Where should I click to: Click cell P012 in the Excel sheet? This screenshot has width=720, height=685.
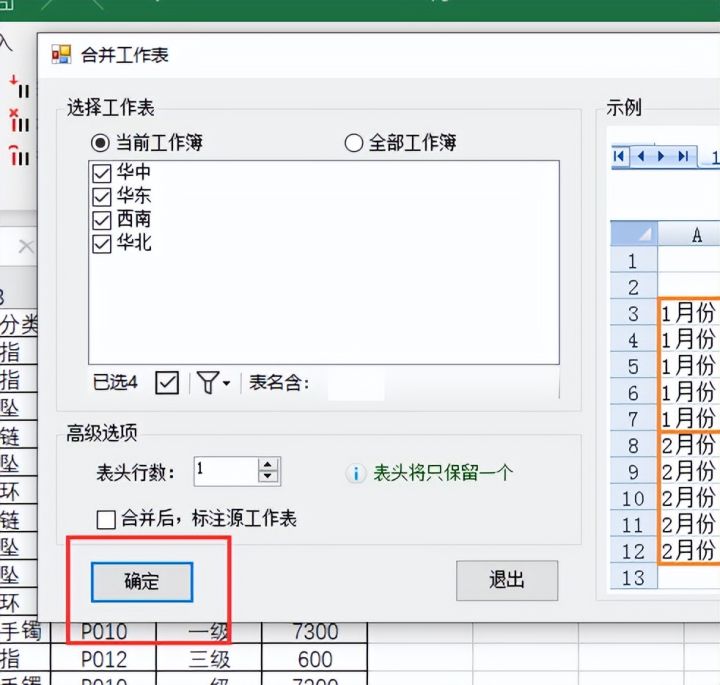(x=104, y=659)
